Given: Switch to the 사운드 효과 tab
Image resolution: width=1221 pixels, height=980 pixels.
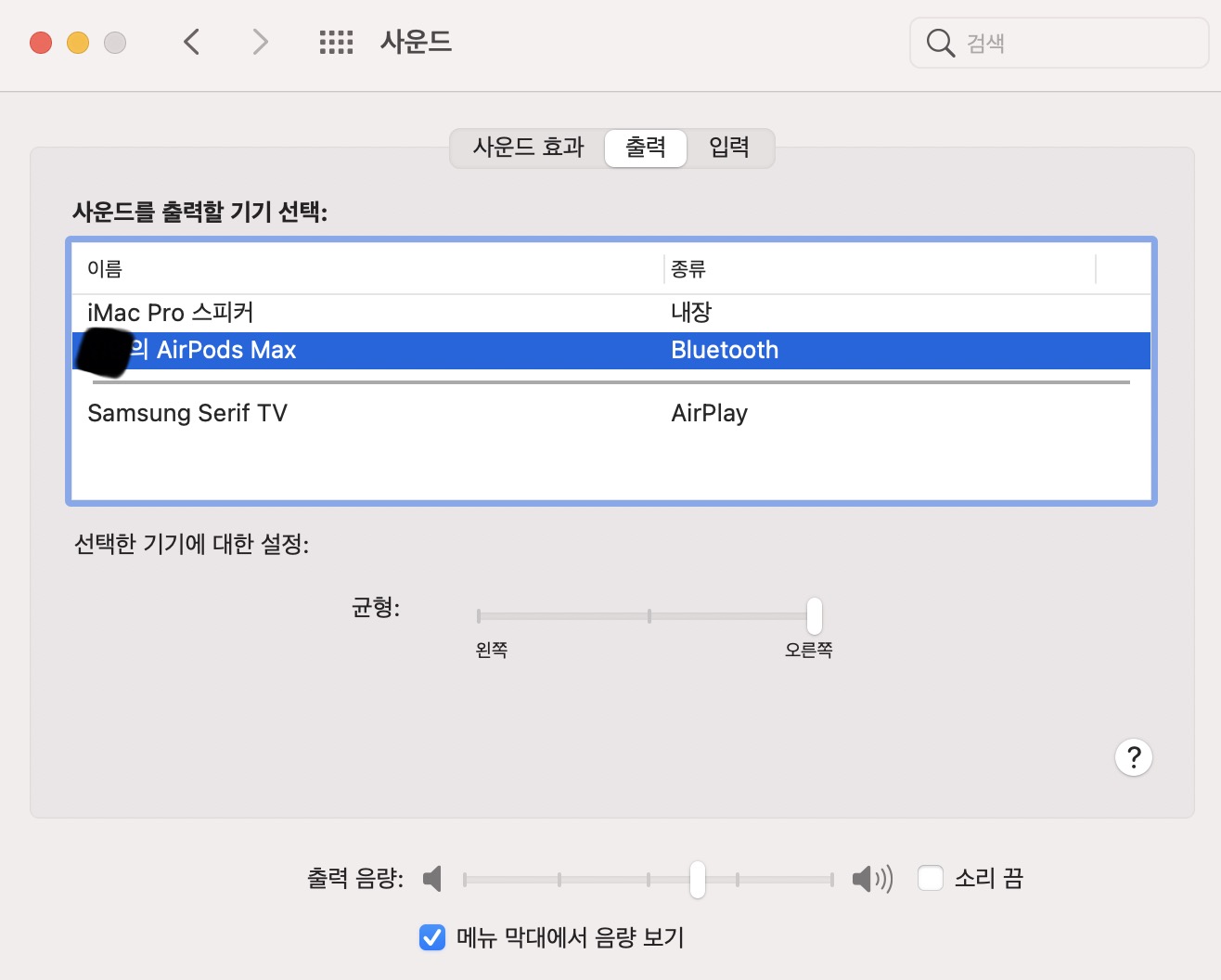Looking at the screenshot, I should tap(528, 148).
